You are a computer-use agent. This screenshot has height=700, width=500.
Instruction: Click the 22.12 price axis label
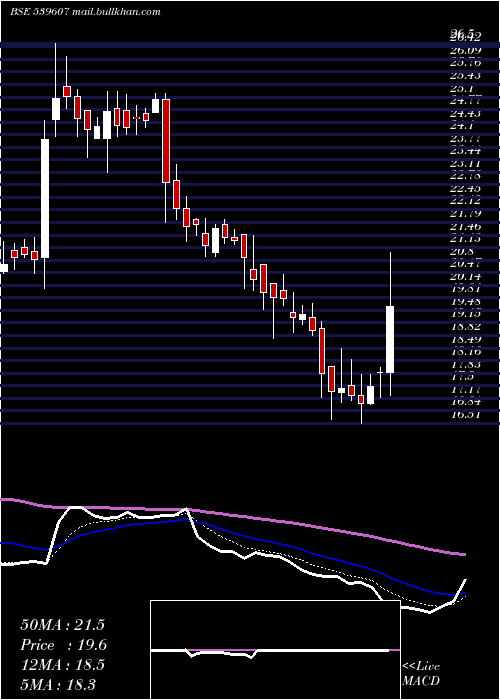[465, 201]
